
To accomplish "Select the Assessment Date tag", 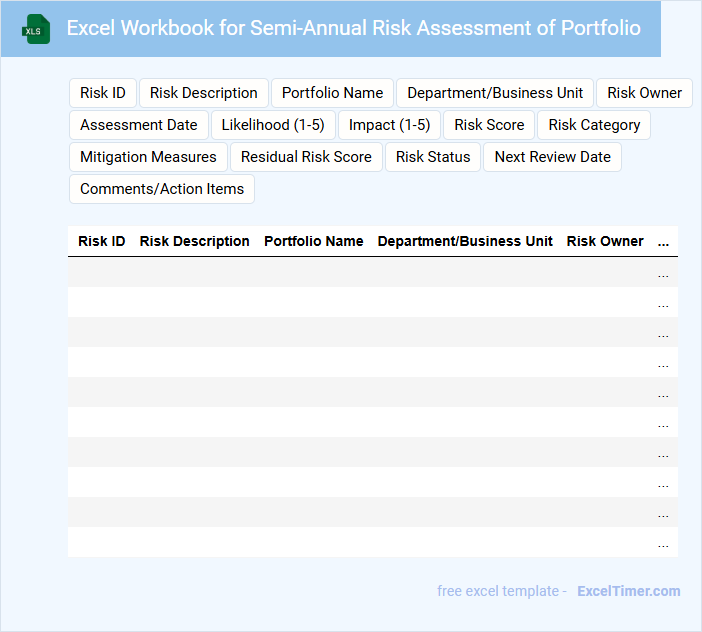I will coord(139,125).
